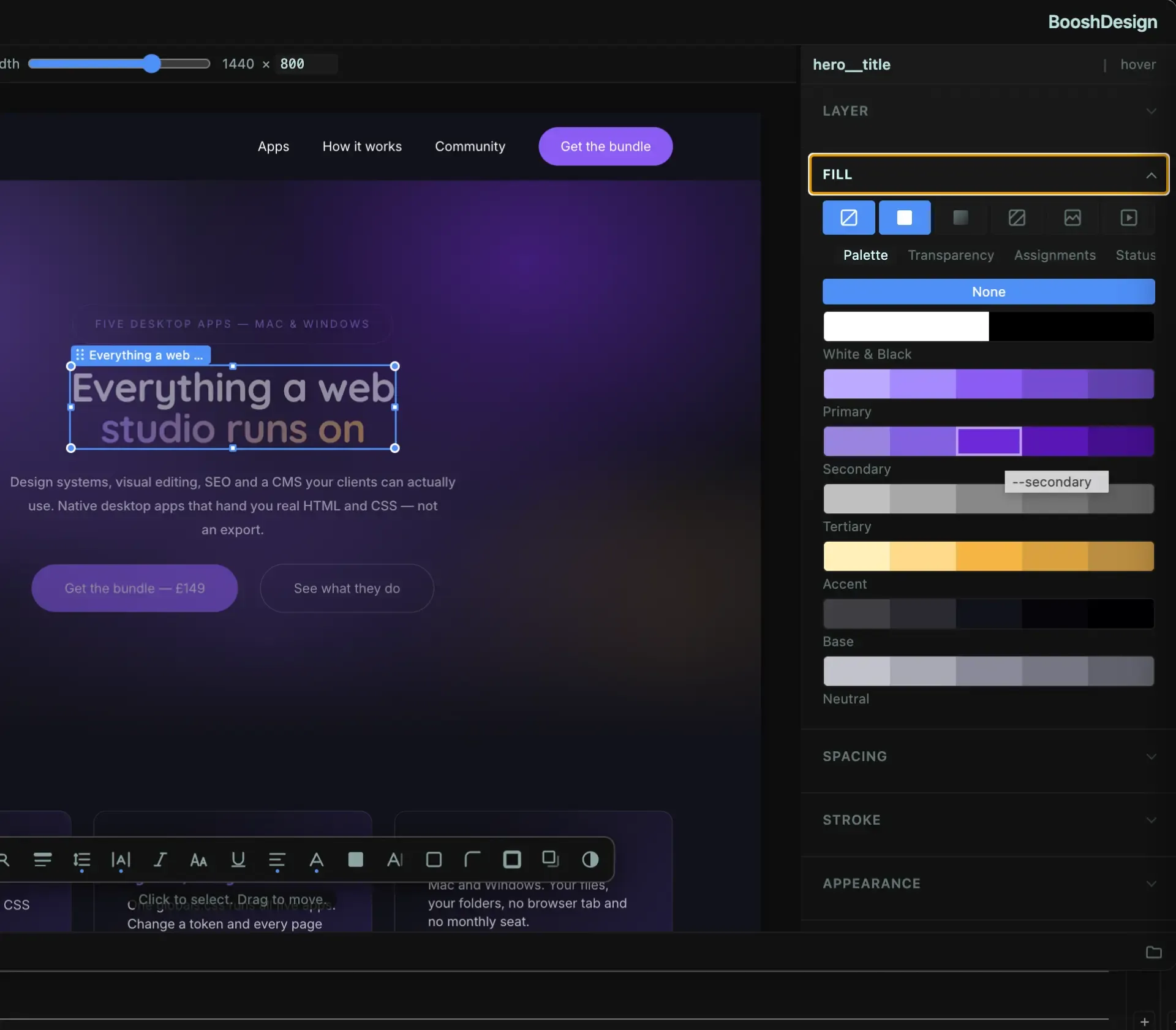
Task: Toggle italic text in floating toolbar
Action: [x=160, y=860]
